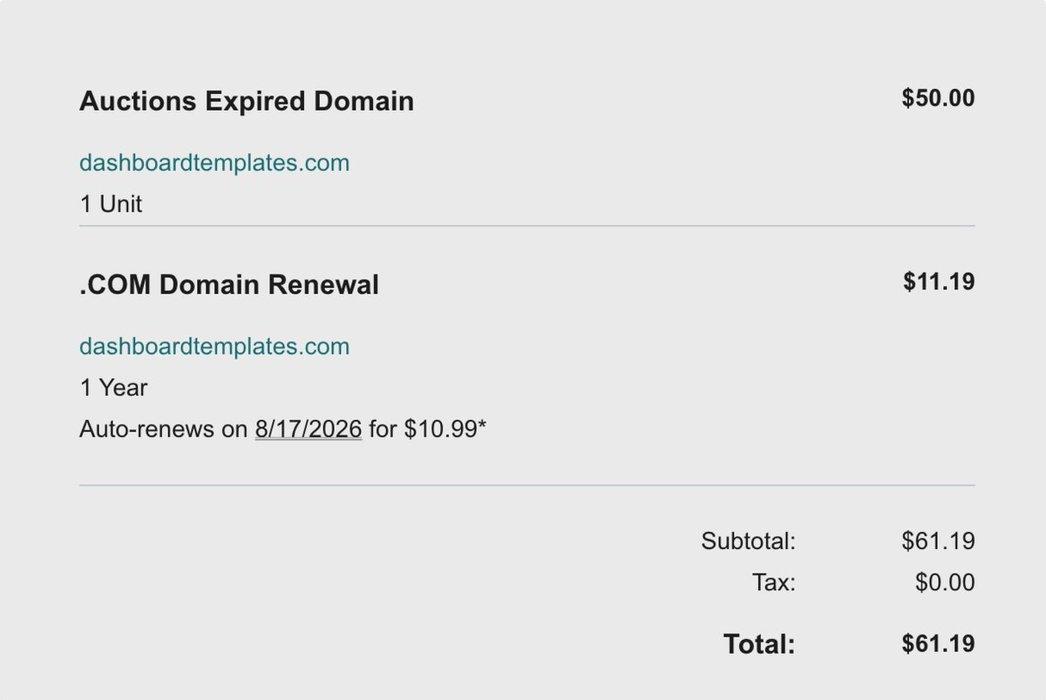Click the $50.00 auction price
The width and height of the screenshot is (1046, 700).
click(937, 98)
